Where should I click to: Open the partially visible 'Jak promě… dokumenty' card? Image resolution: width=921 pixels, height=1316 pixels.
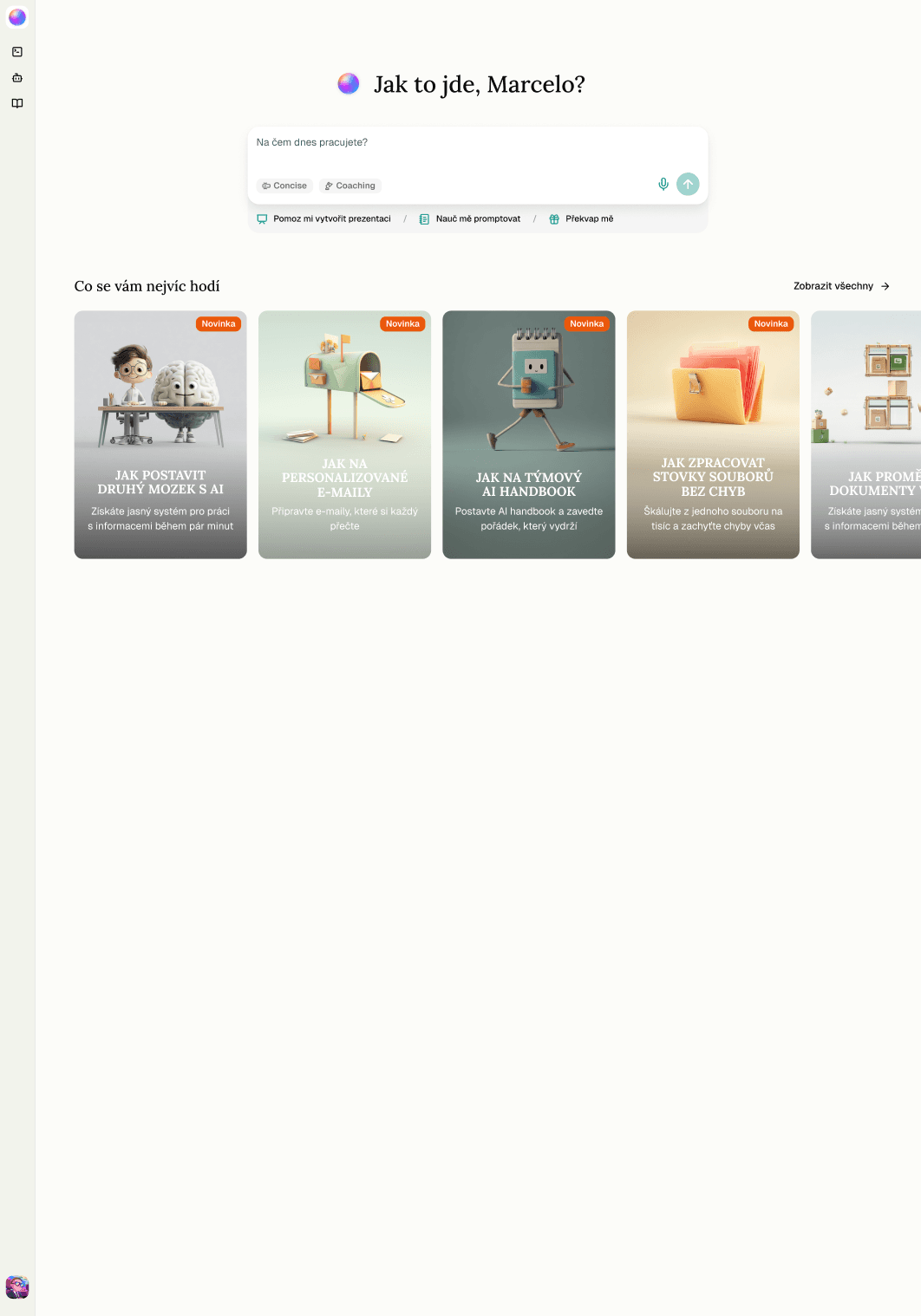[x=866, y=435]
